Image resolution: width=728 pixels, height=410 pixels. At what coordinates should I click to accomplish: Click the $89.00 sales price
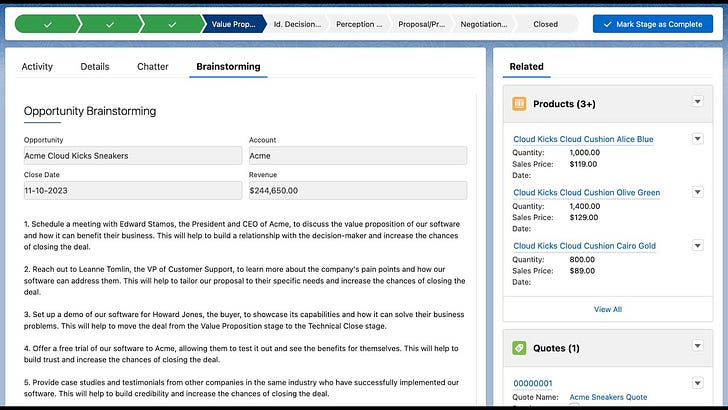click(582, 271)
